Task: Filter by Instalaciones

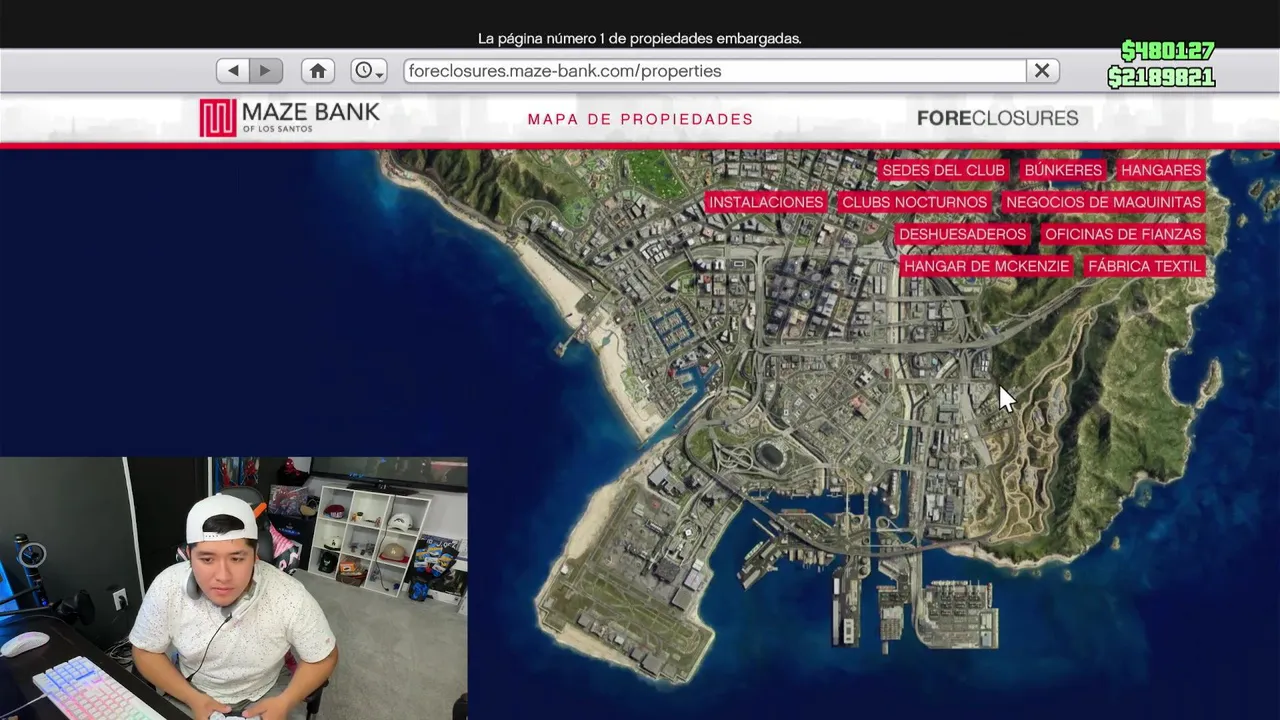Action: [x=766, y=202]
